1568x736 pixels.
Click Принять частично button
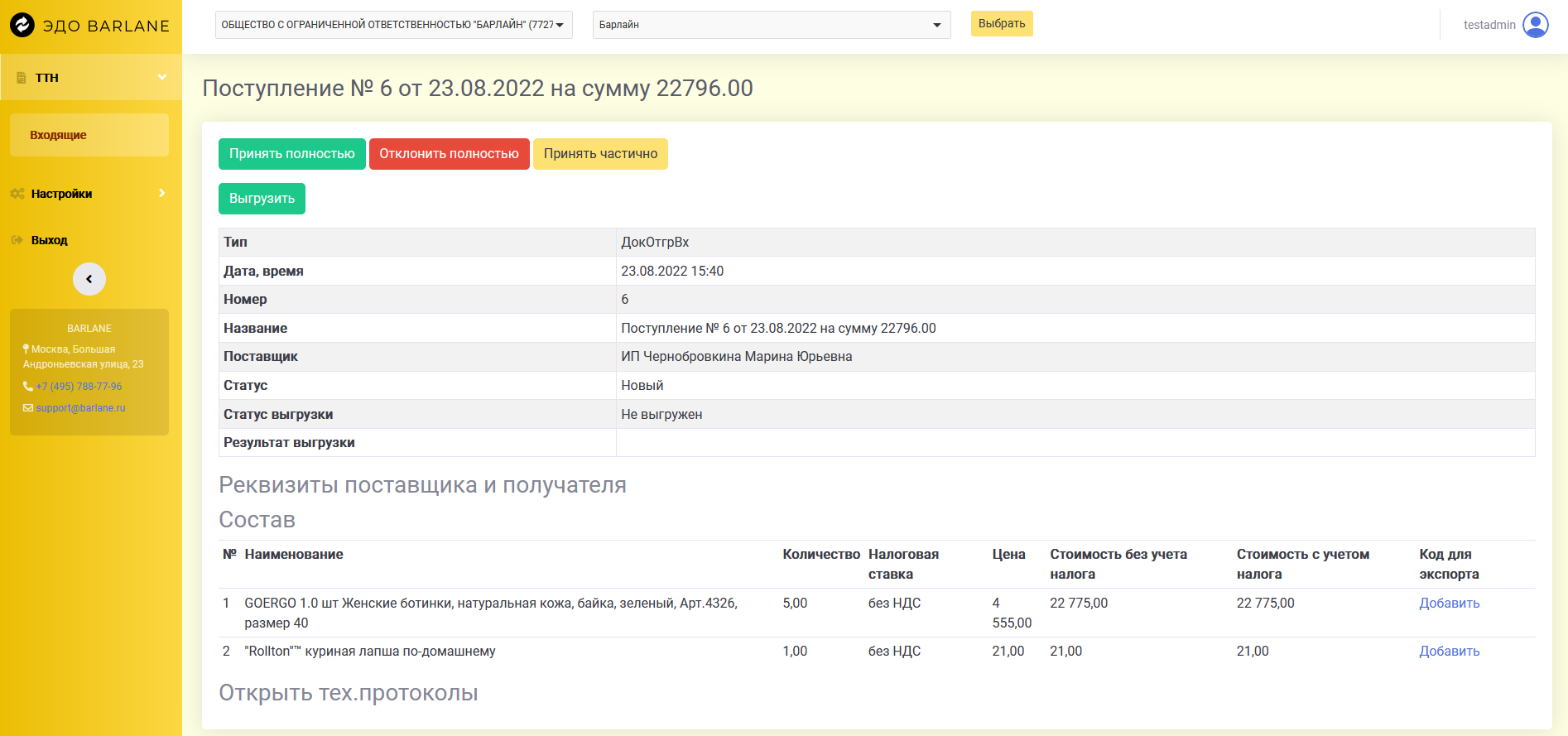(x=600, y=154)
